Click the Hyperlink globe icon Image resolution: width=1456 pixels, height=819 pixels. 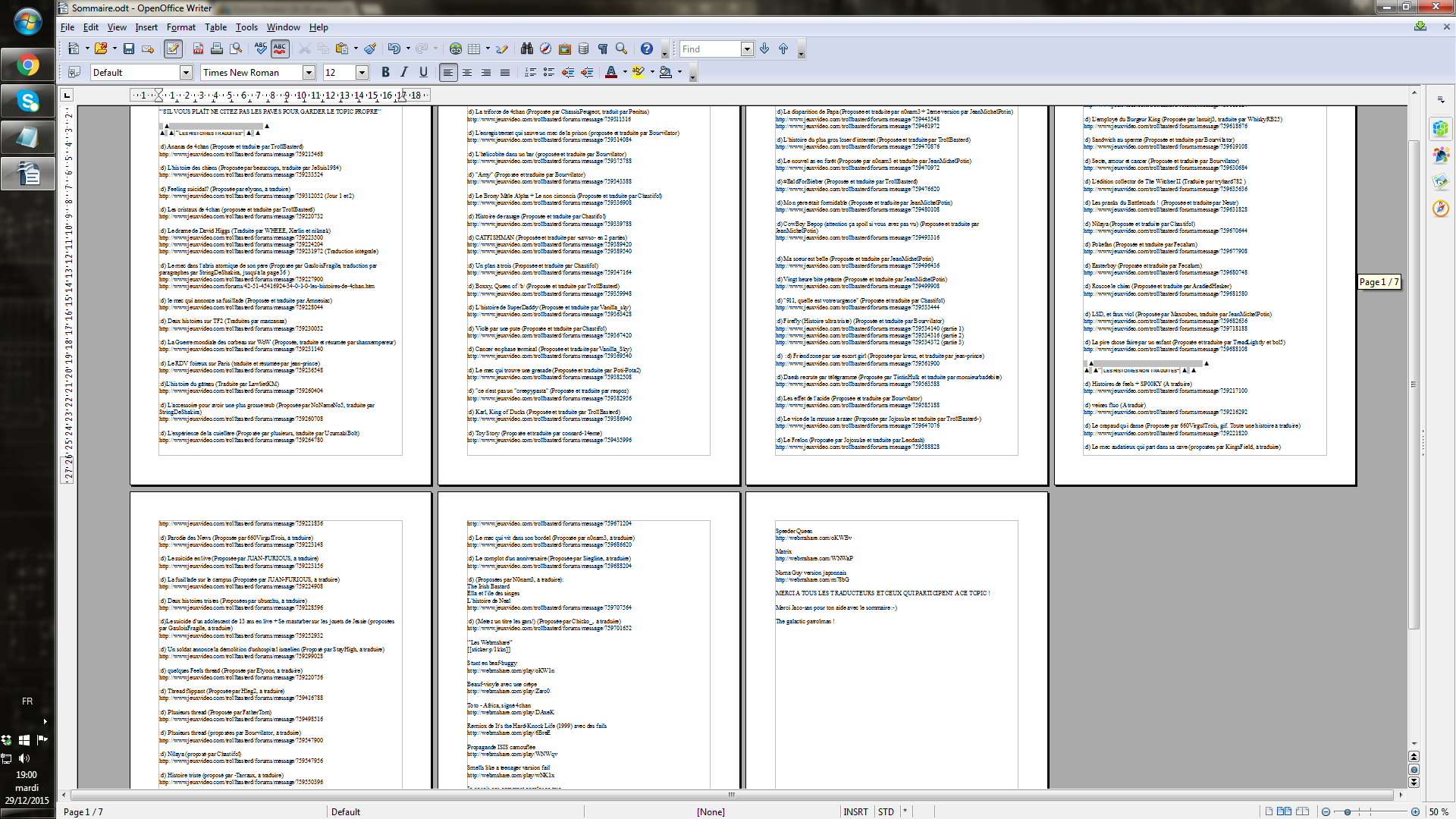pos(455,49)
